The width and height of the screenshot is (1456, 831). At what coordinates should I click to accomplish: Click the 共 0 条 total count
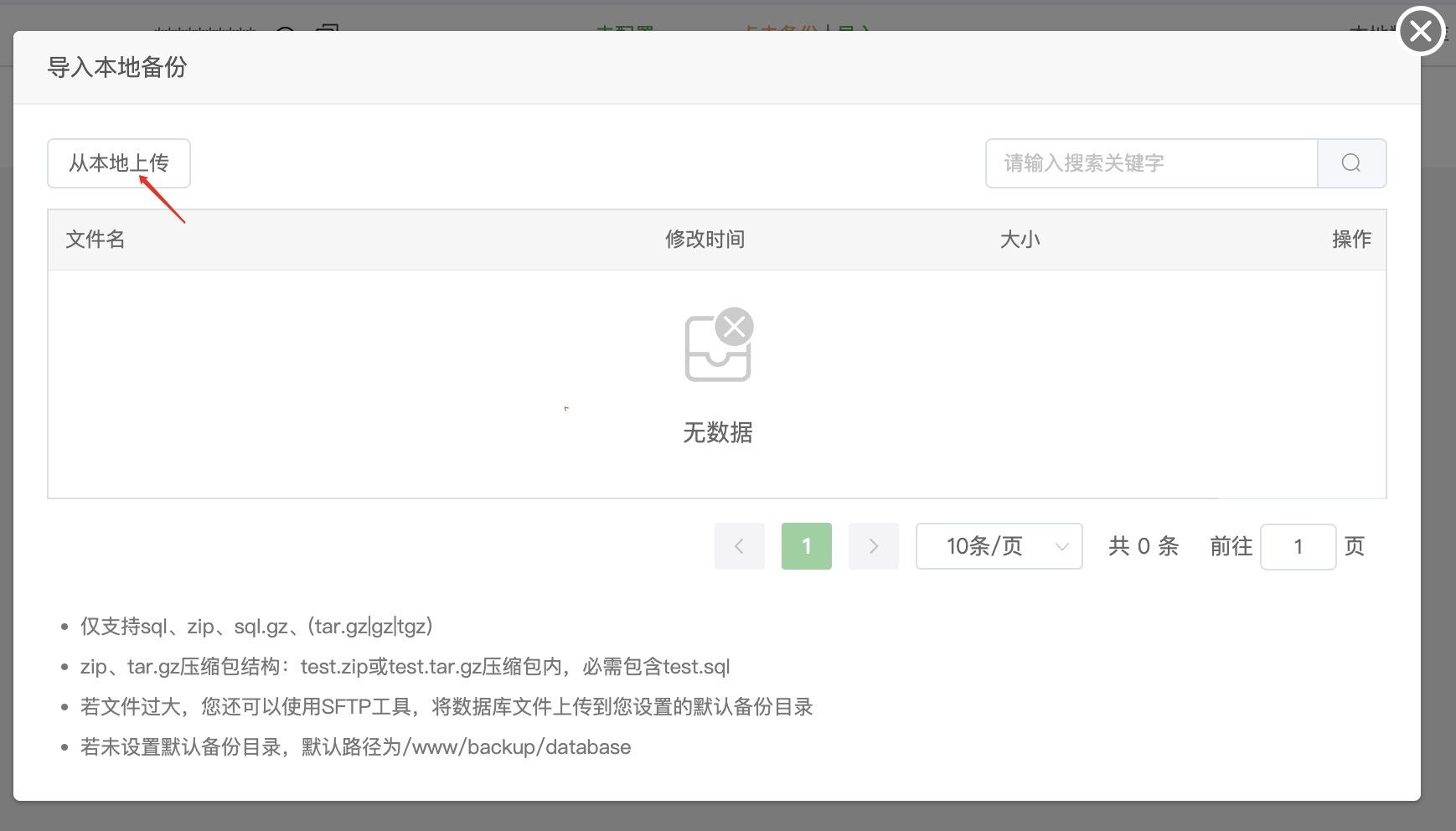(1144, 546)
